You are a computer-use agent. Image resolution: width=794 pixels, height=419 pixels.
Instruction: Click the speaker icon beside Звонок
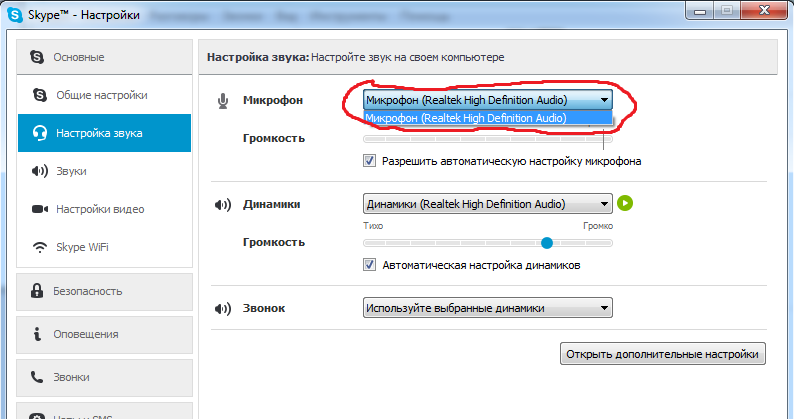click(223, 309)
